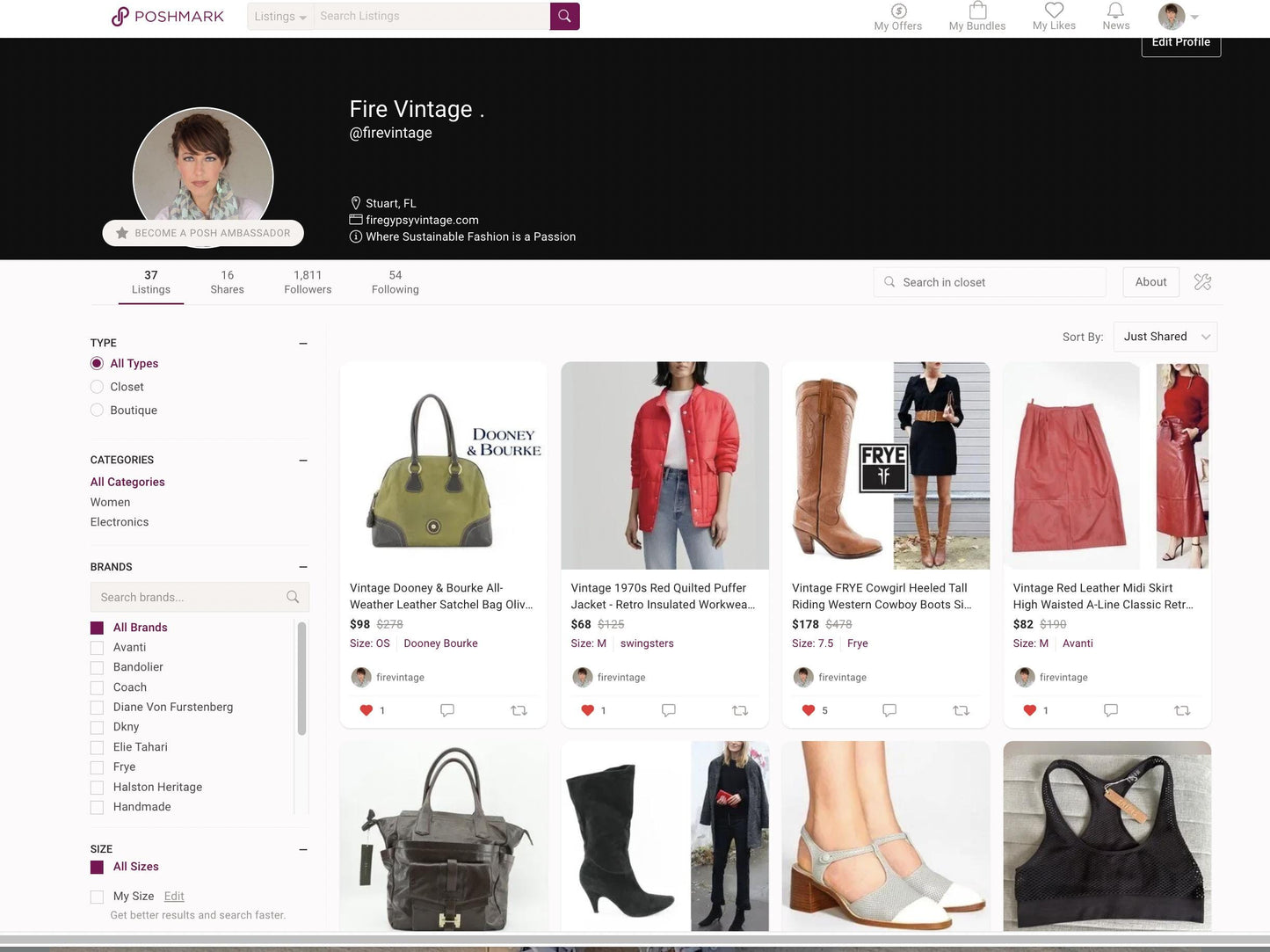Screen dimensions: 1270x952
Task: Switch to the Shares tab
Action: tap(227, 281)
